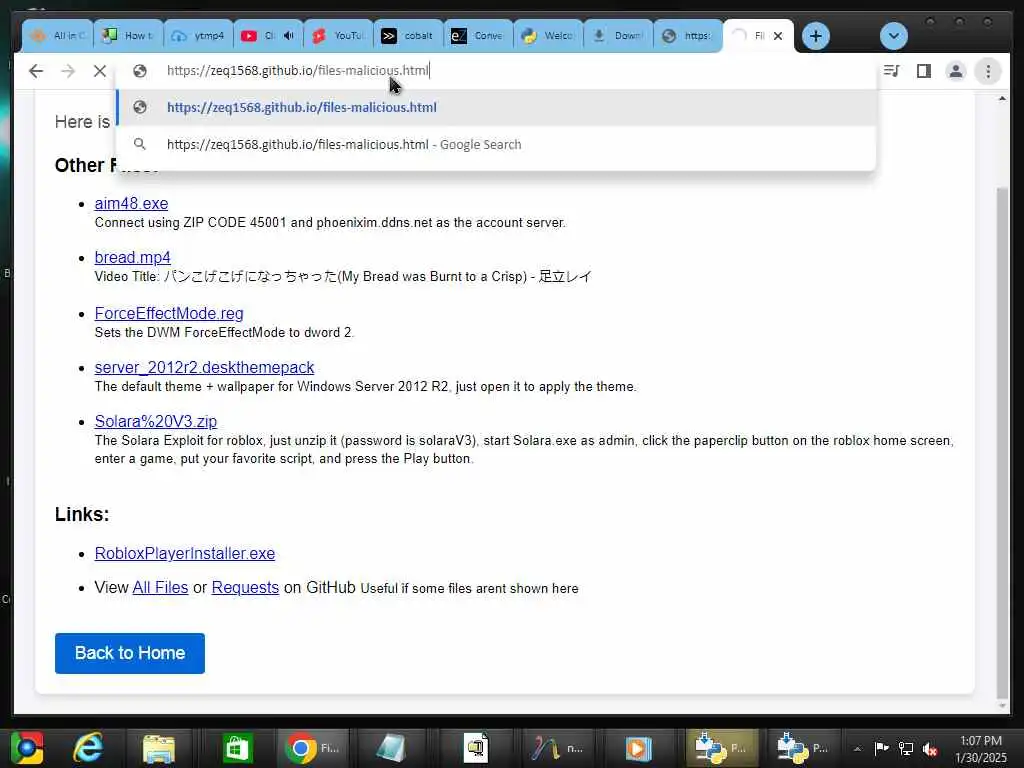
Task: Switch to the Python 'Welco' tab
Action: point(549,36)
